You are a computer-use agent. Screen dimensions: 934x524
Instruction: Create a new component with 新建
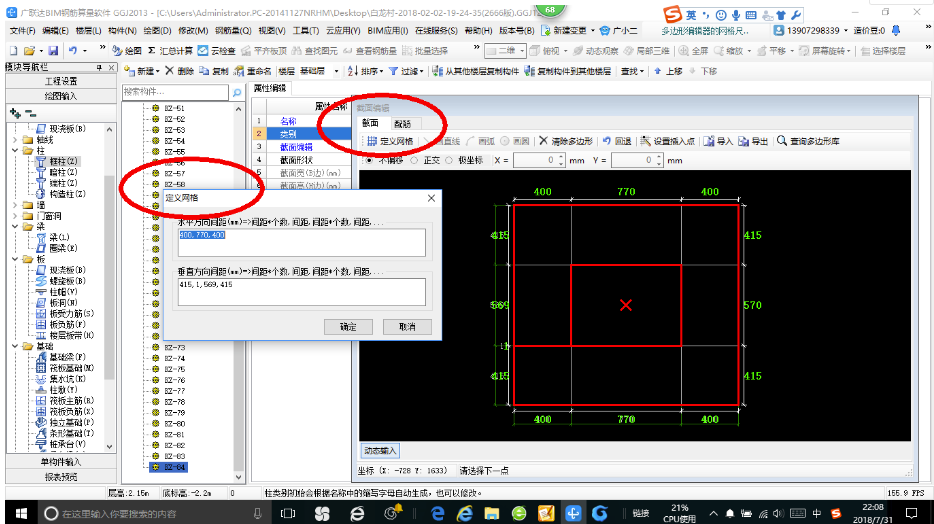tap(142, 71)
